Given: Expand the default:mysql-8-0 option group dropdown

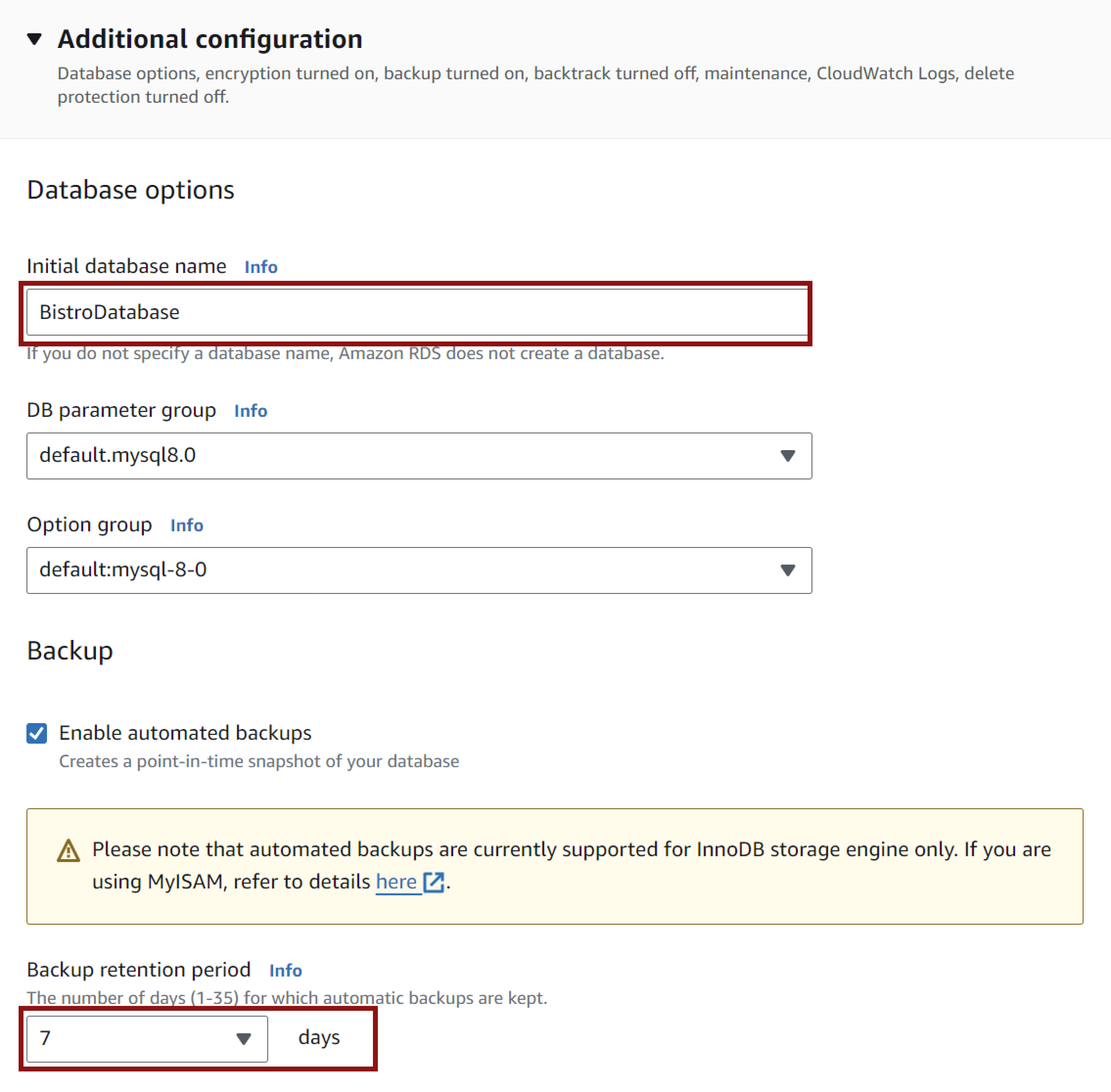Looking at the screenshot, I should [x=419, y=570].
